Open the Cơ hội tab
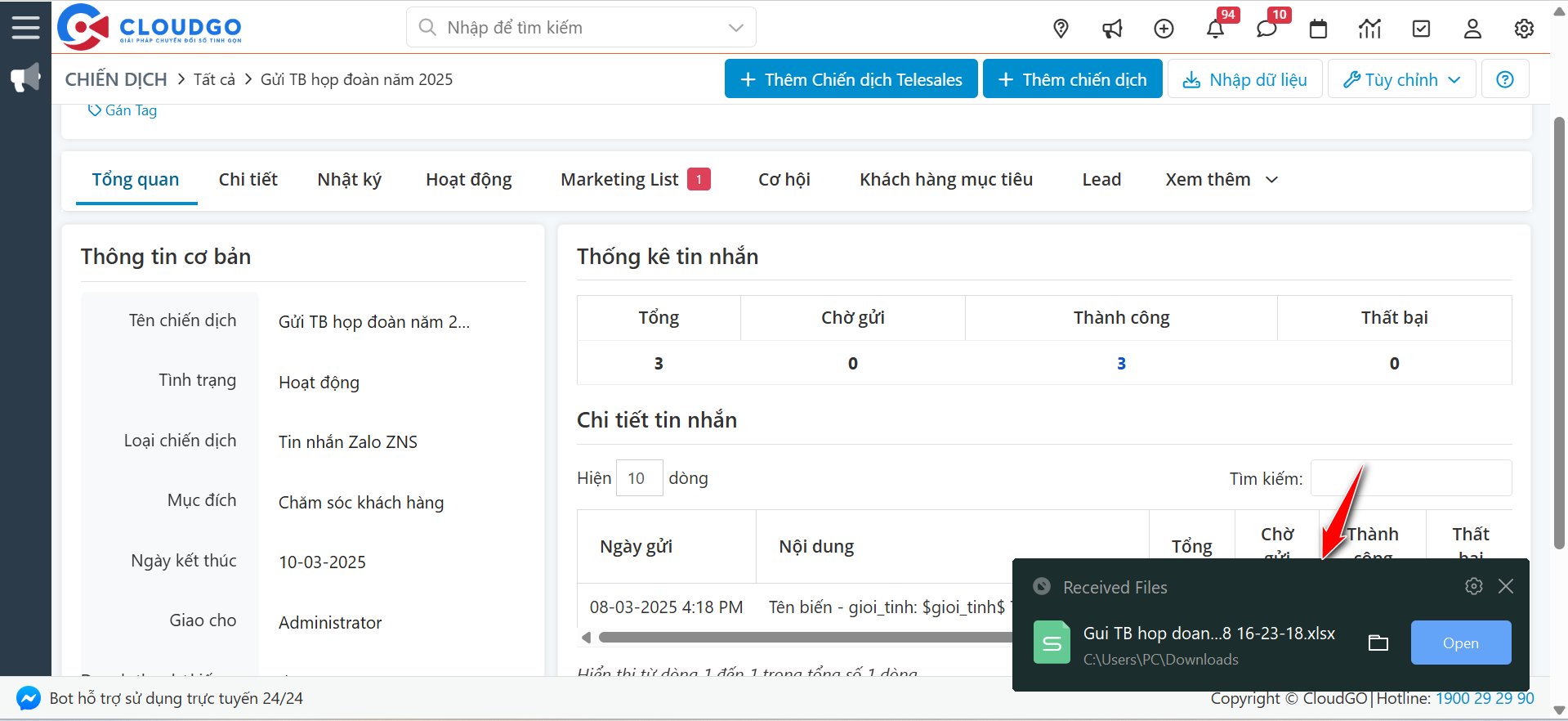The height and width of the screenshot is (721, 1568). [x=784, y=180]
